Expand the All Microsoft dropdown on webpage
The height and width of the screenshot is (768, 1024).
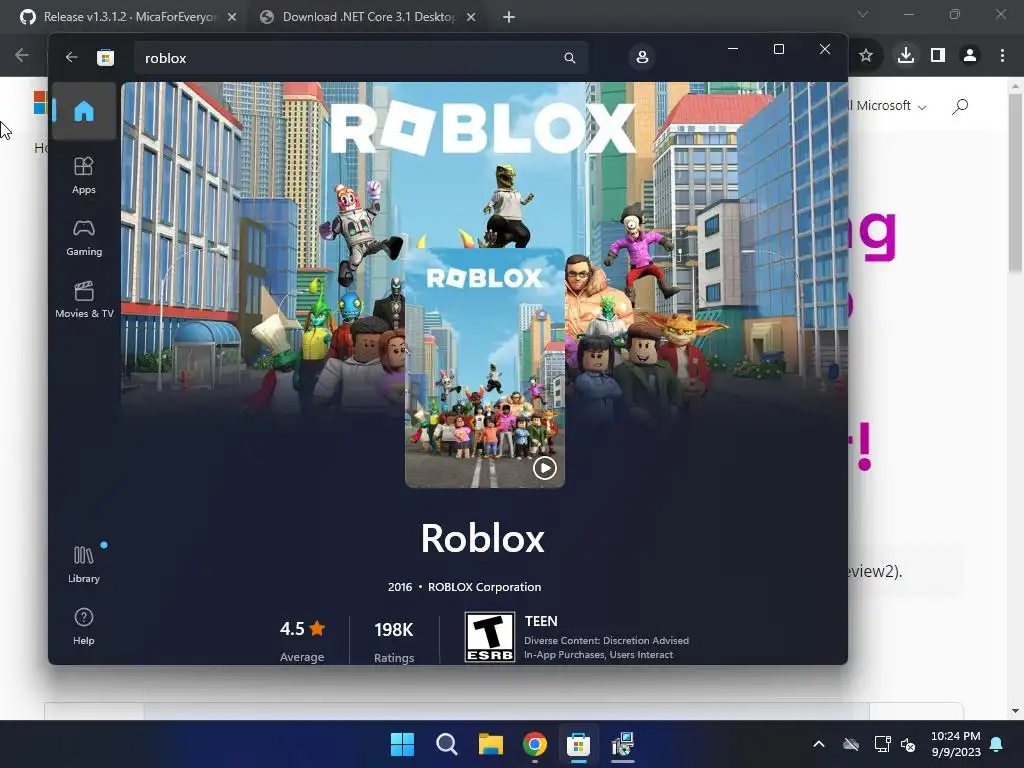click(887, 106)
